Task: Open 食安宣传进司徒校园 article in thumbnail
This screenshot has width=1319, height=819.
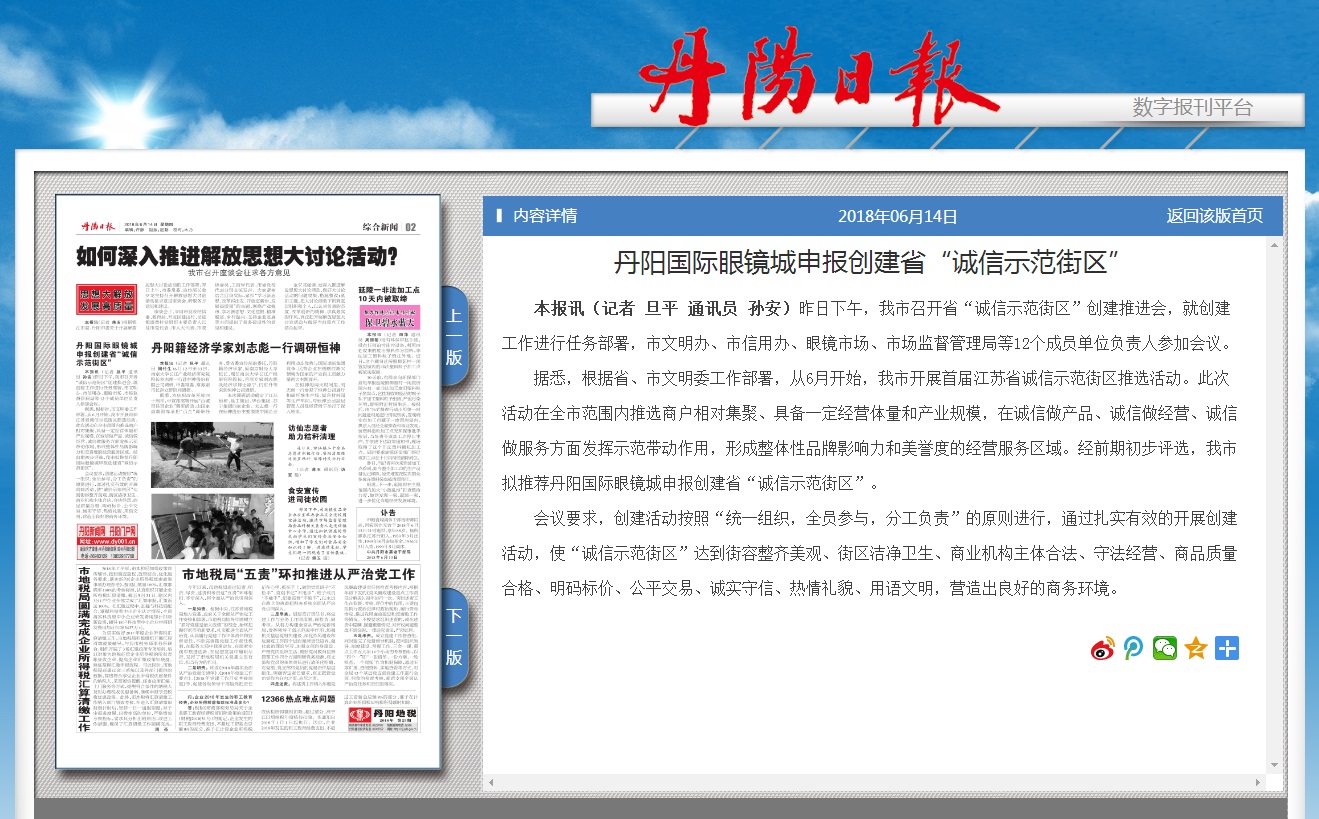Action: [x=309, y=494]
